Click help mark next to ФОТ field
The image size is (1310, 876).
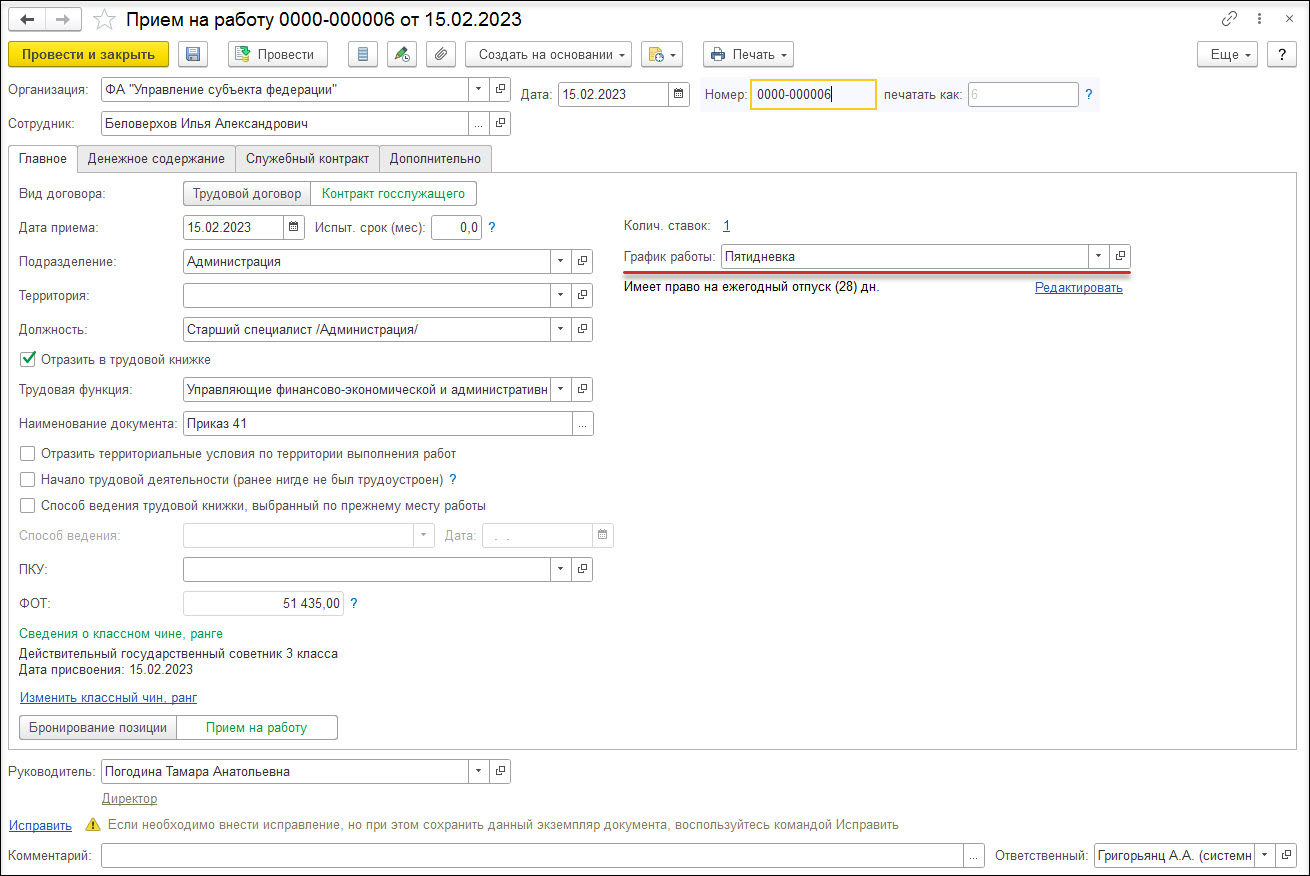354,603
